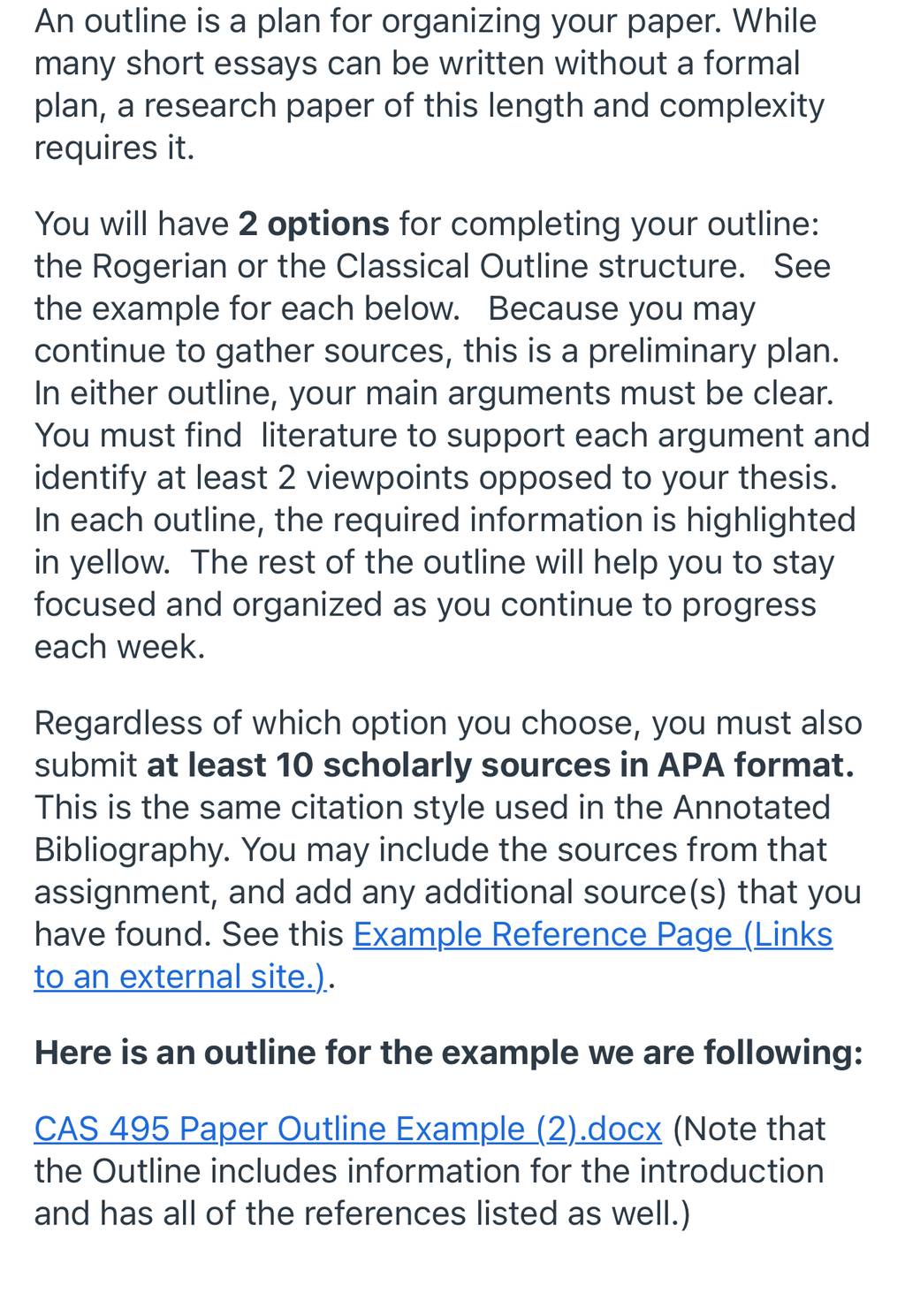
Task: Click the bold '2 options' text
Action: (x=314, y=224)
